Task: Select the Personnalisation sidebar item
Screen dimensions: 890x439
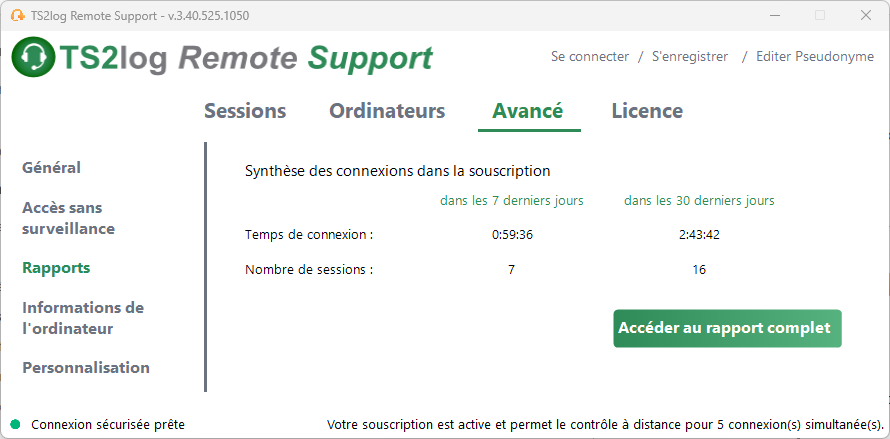Action: point(86,367)
